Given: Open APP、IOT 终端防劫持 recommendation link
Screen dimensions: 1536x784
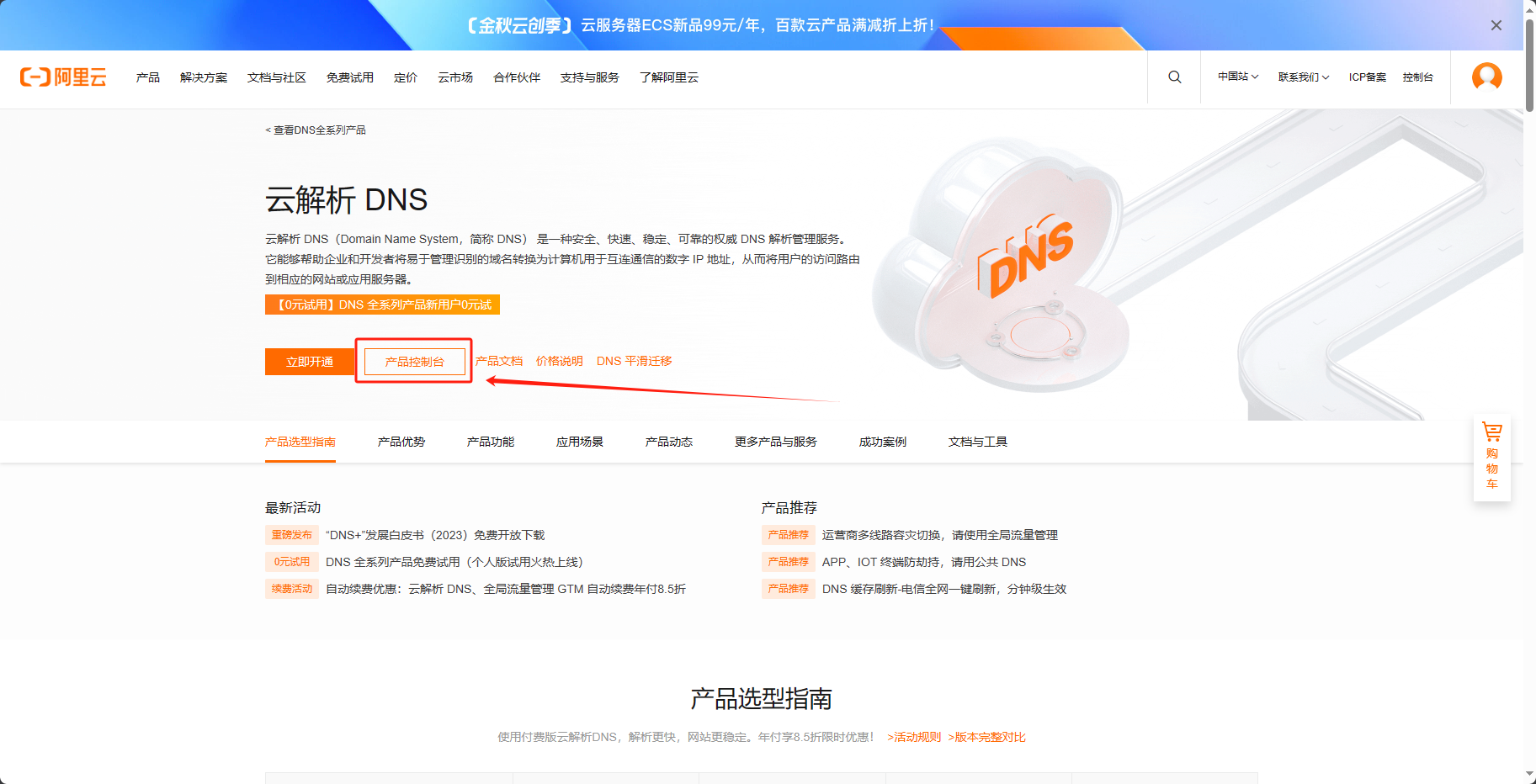Looking at the screenshot, I should (924, 562).
